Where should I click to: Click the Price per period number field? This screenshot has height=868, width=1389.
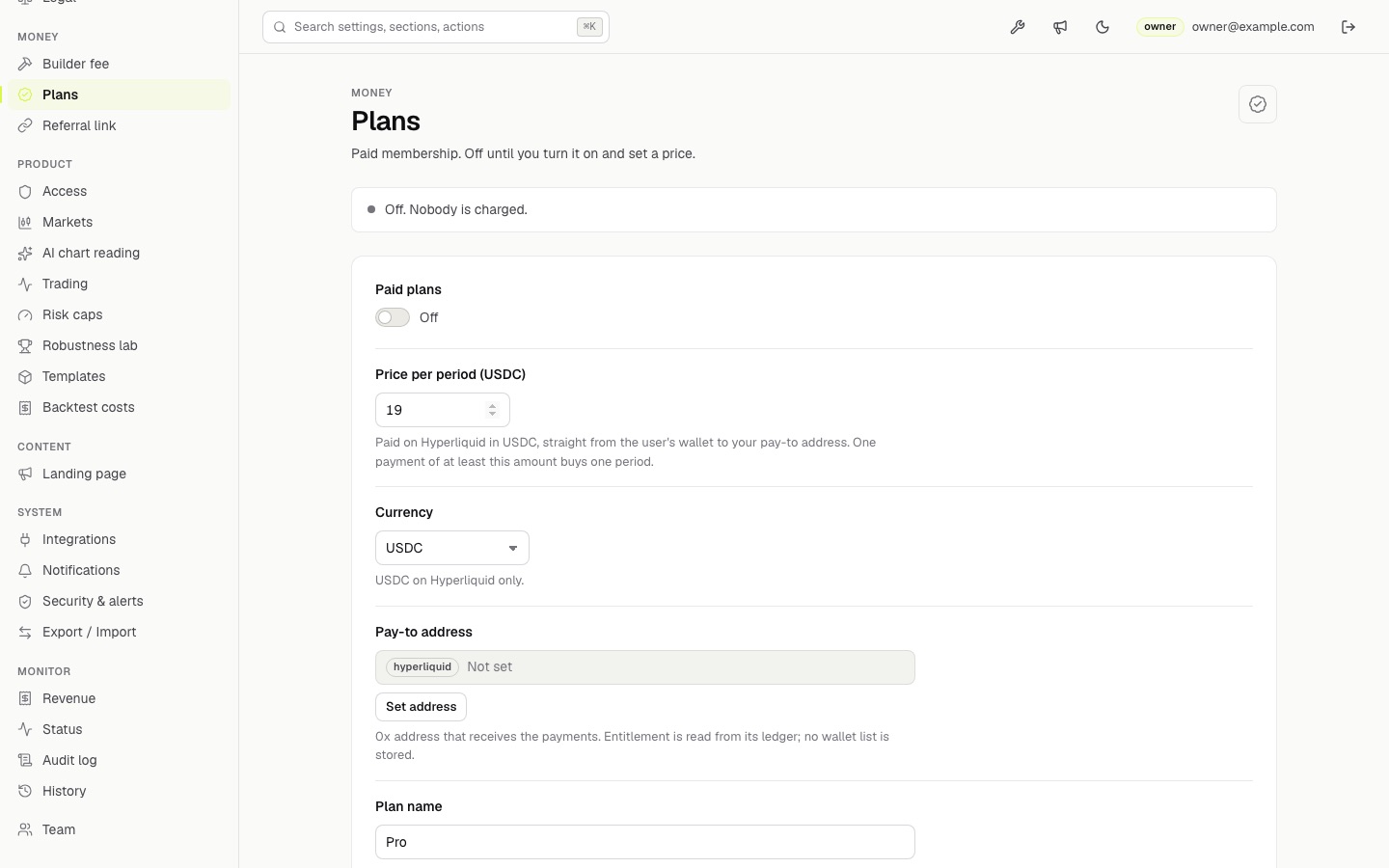(x=443, y=410)
